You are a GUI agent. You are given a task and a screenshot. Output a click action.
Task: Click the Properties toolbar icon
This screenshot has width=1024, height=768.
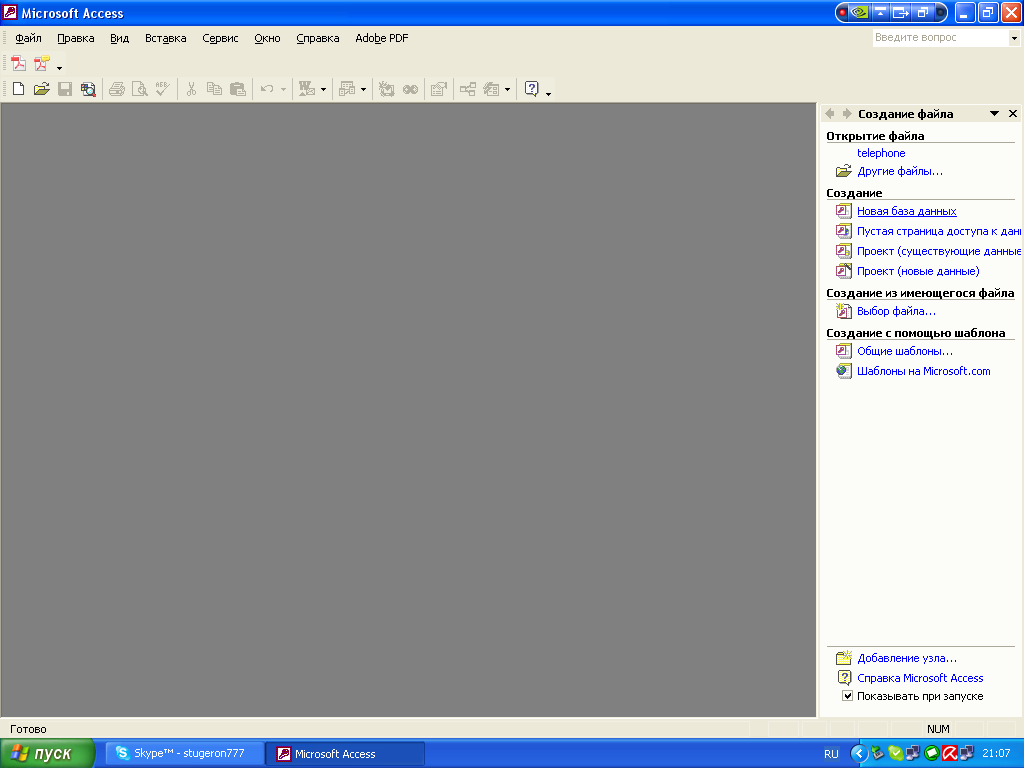439,89
